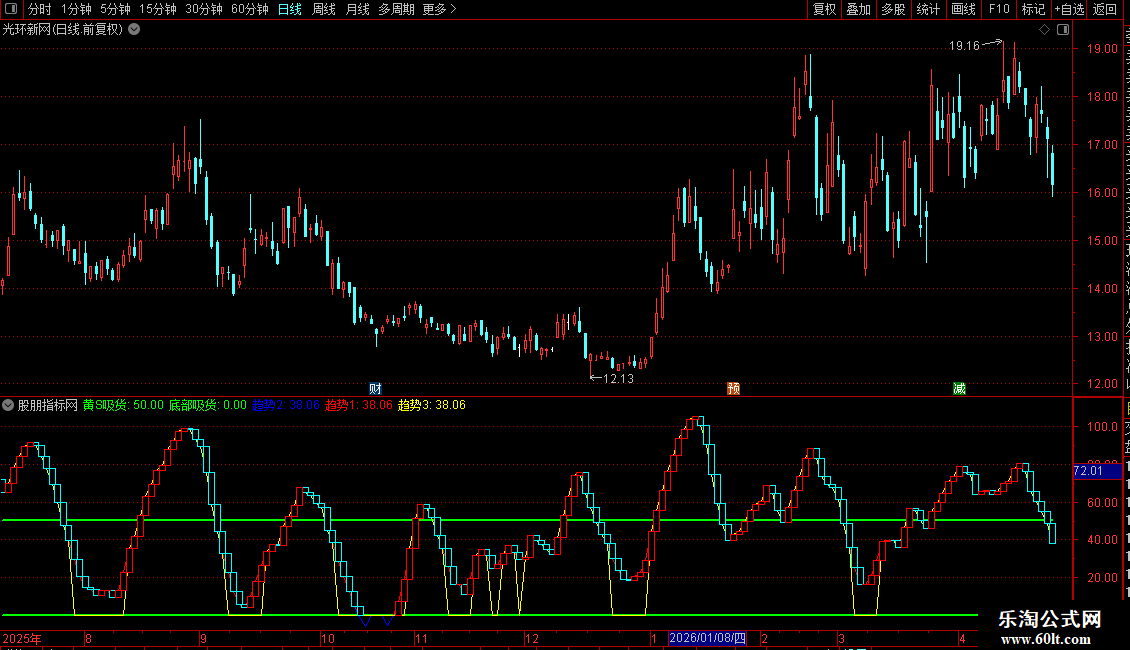The height and width of the screenshot is (650, 1130).
Task: Click the 底部吸货: 0.00 label
Action: point(208,405)
